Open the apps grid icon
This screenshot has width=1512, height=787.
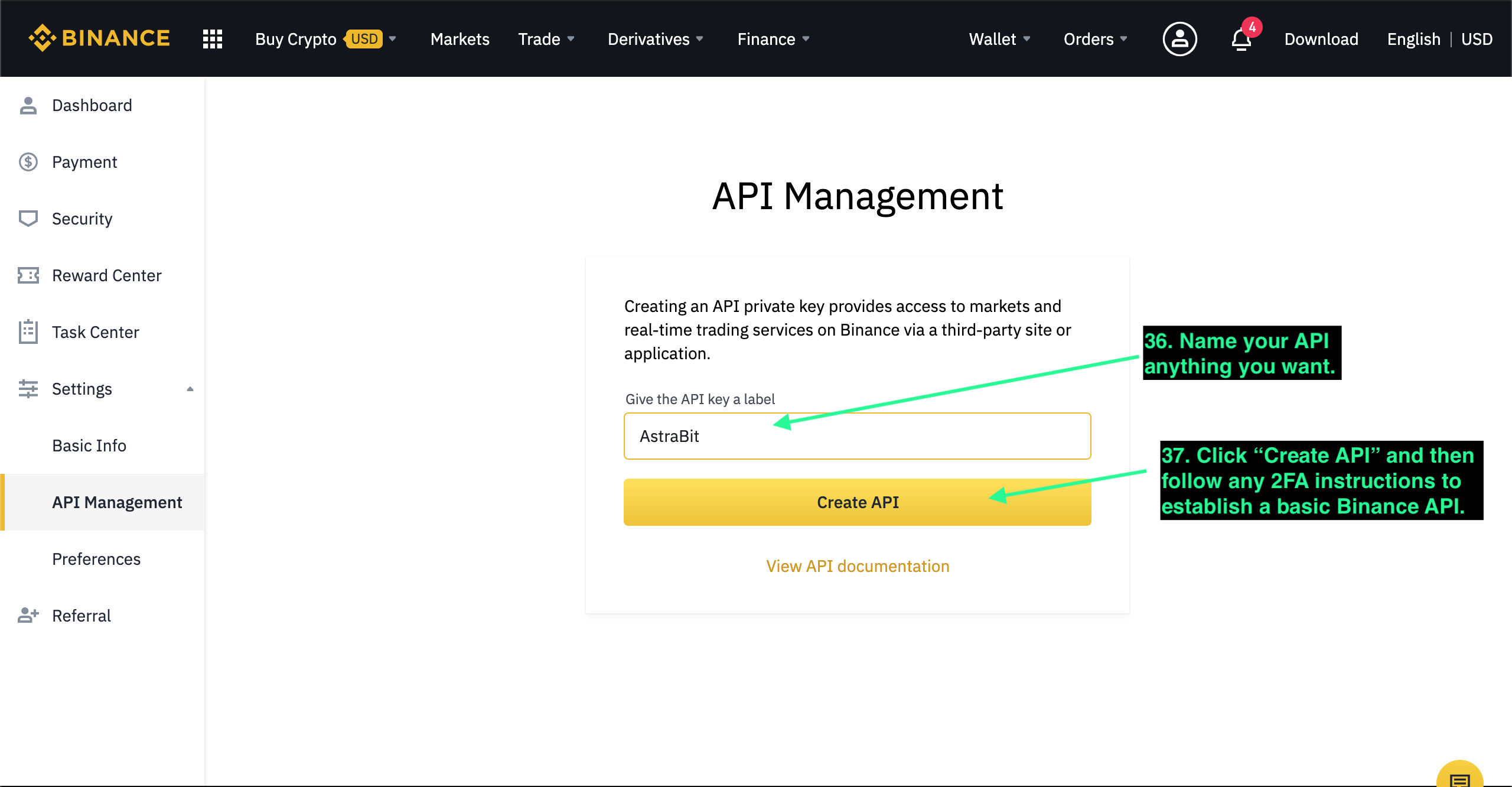(x=212, y=39)
